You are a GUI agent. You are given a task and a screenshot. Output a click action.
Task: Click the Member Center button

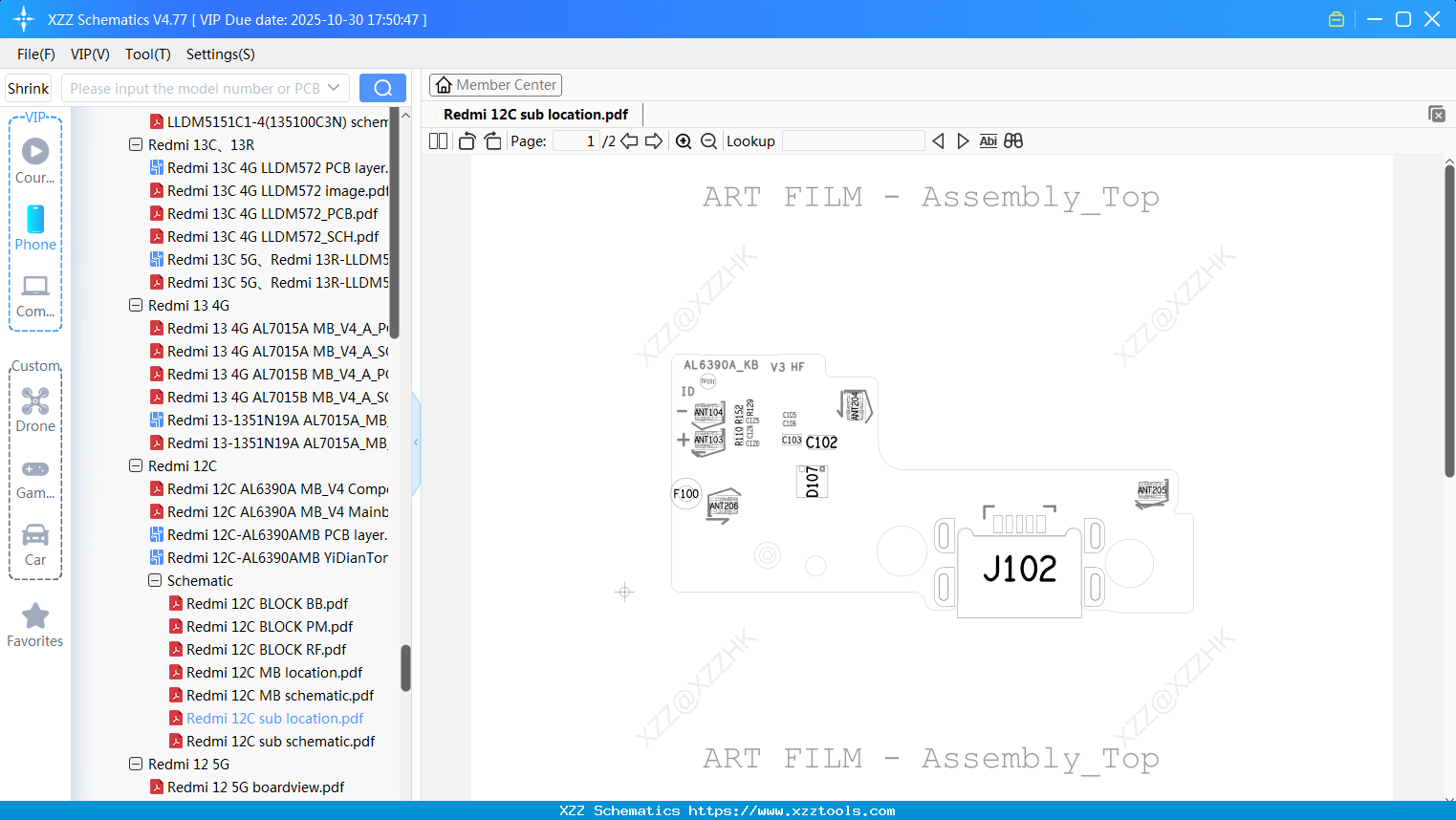click(x=495, y=84)
